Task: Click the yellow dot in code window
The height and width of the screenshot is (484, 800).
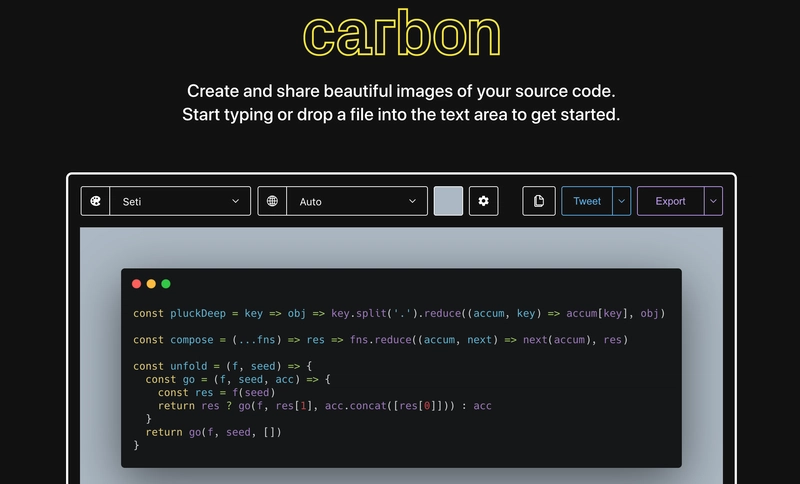Action: [151, 284]
